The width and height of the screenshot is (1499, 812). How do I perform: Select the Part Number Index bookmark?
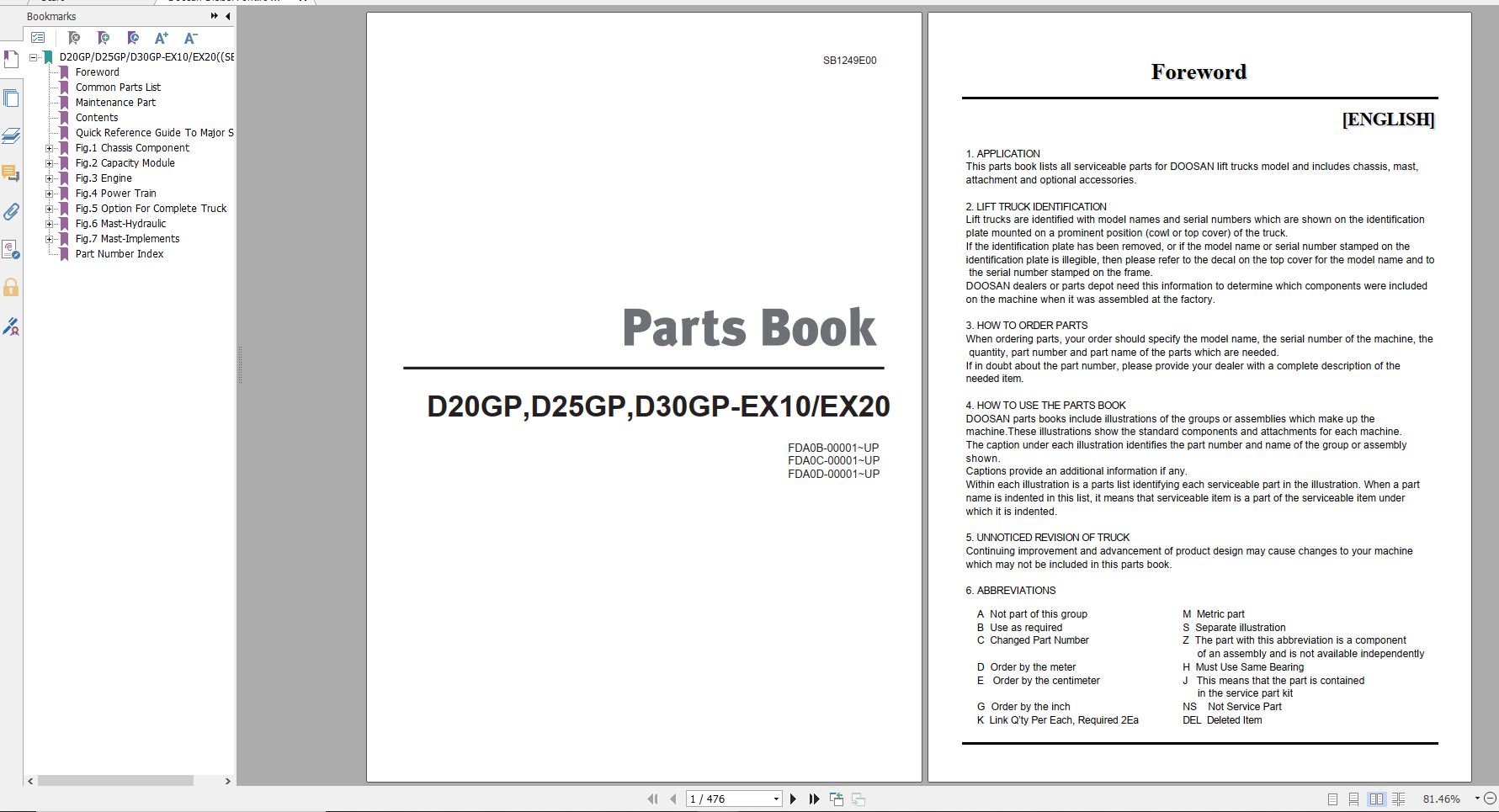click(x=120, y=253)
